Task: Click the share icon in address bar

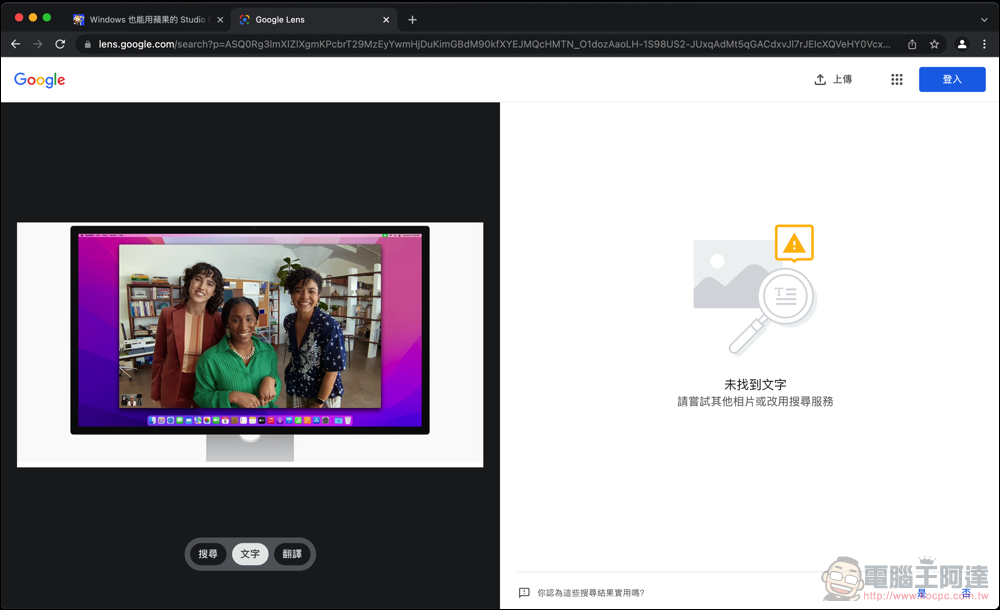Action: (912, 44)
